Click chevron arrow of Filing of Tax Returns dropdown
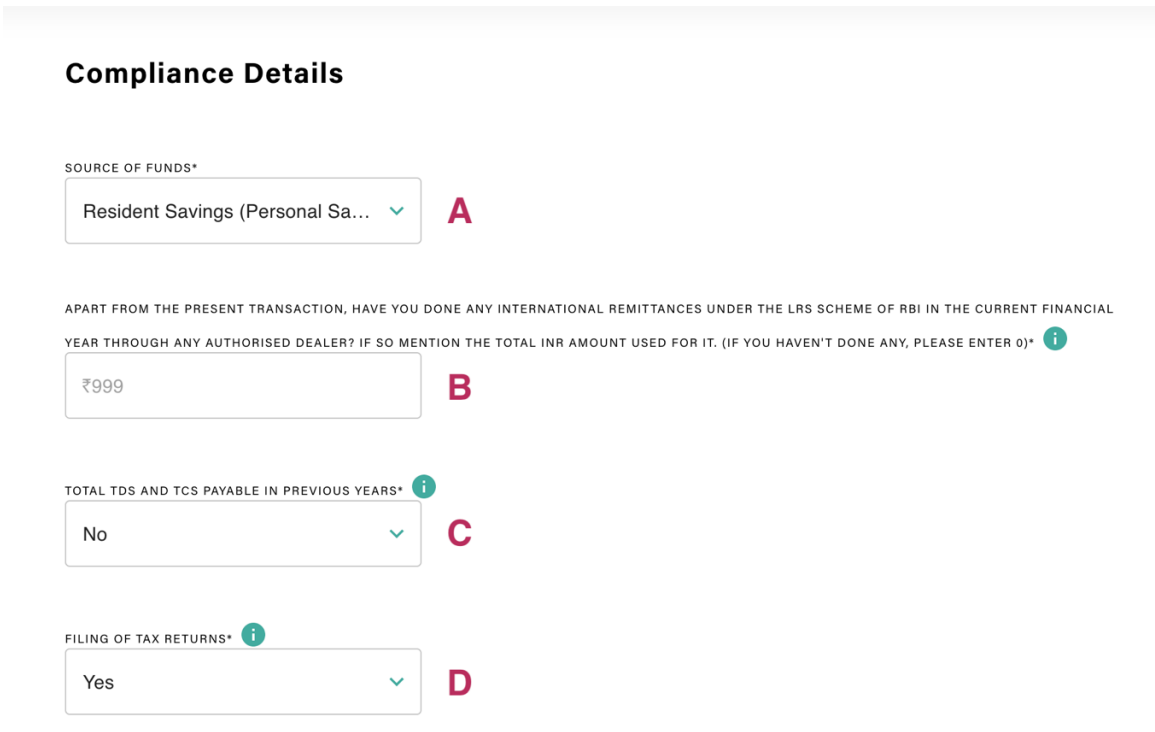This screenshot has width=1155, height=732. [x=396, y=682]
